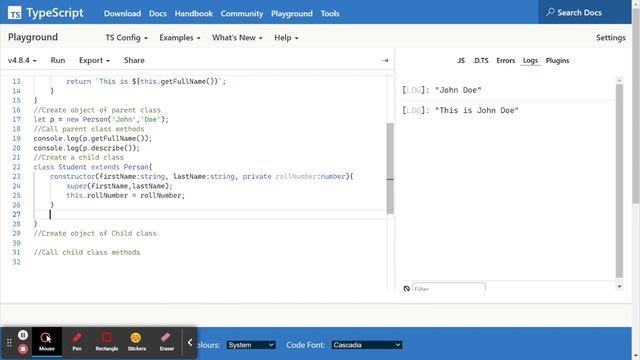
Task: Collapse the annotation toolbar chevron
Action: pos(190,342)
